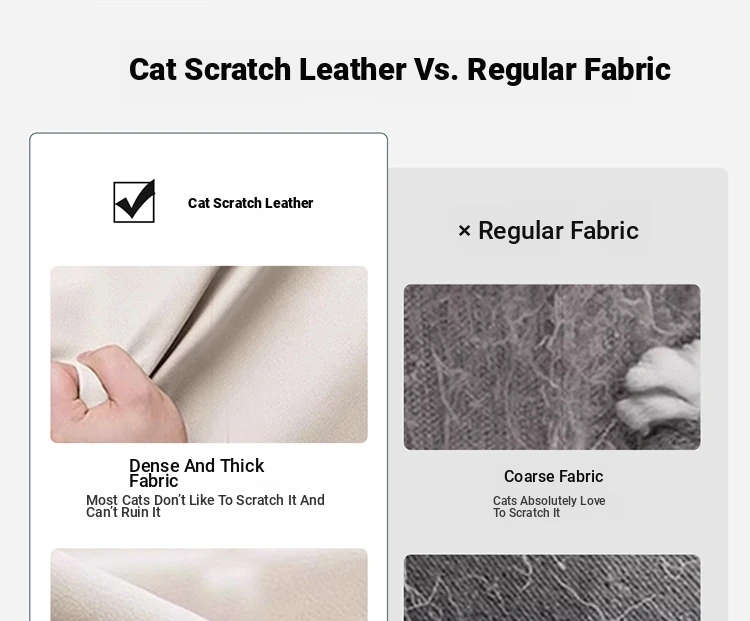Click "Vs." in the main title
This screenshot has height=621, width=750.
click(436, 69)
